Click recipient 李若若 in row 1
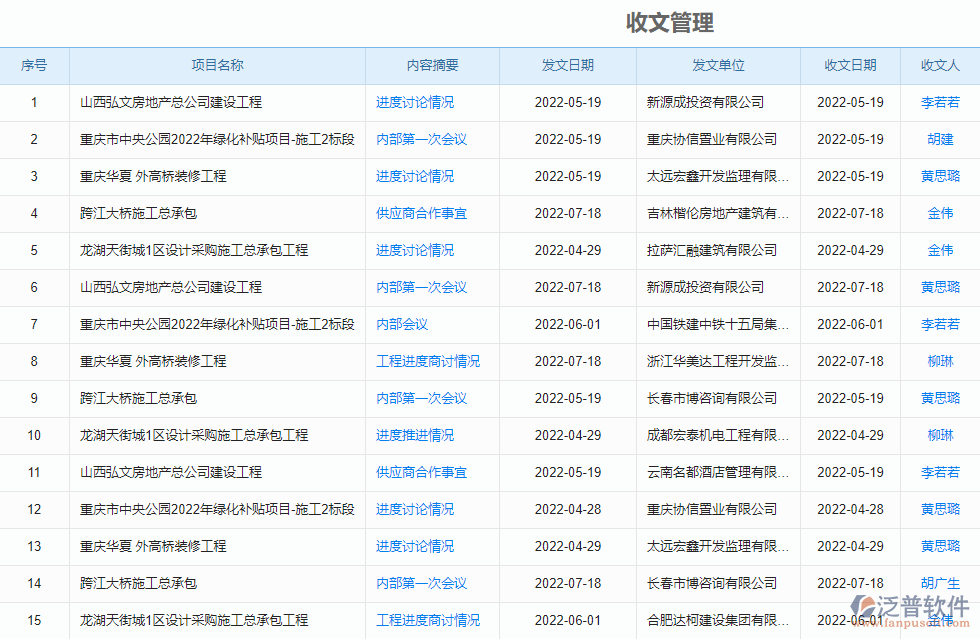Image resolution: width=980 pixels, height=639 pixels. coord(940,102)
